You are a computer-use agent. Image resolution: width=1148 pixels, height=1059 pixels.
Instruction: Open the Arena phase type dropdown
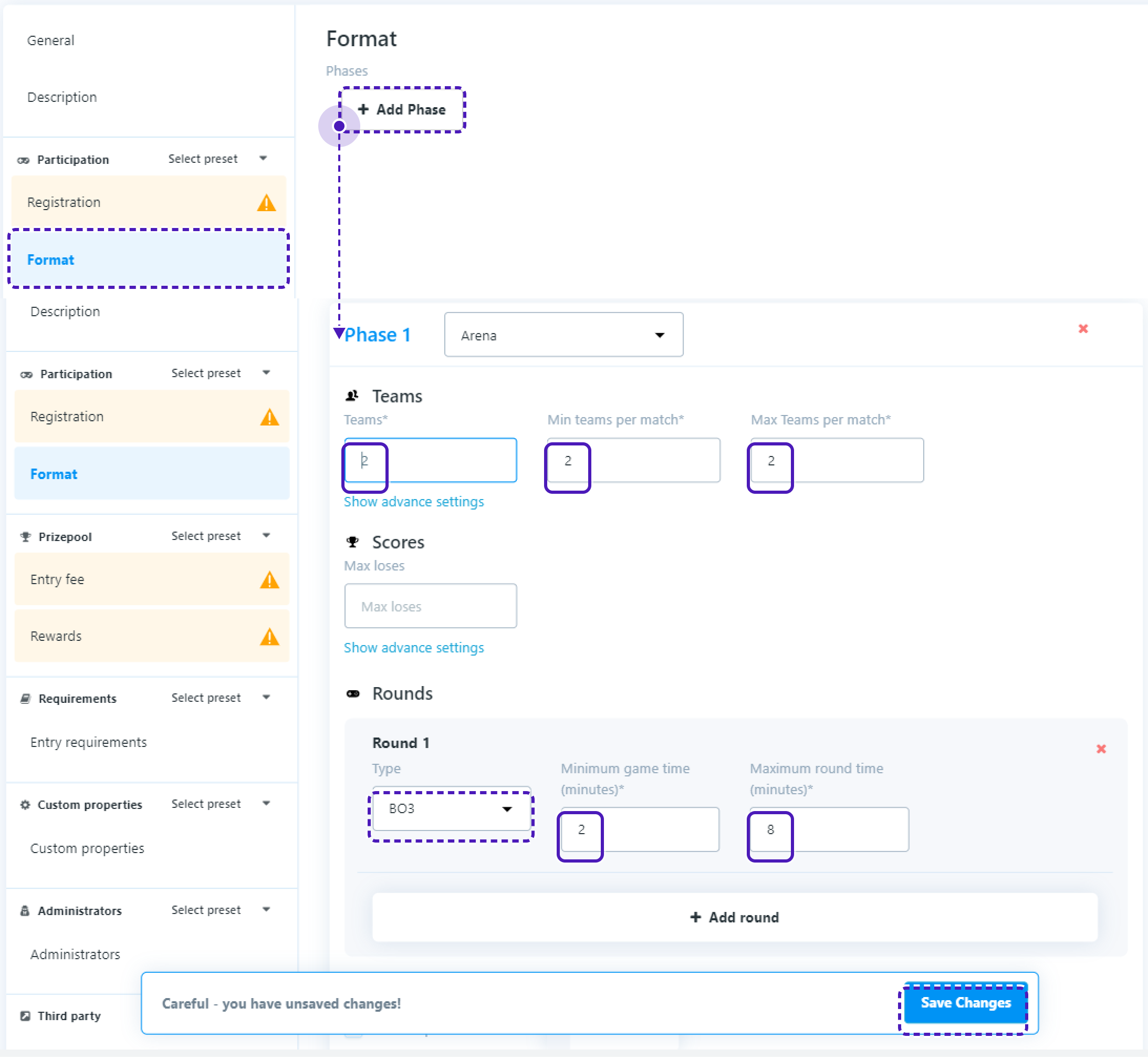coord(563,335)
